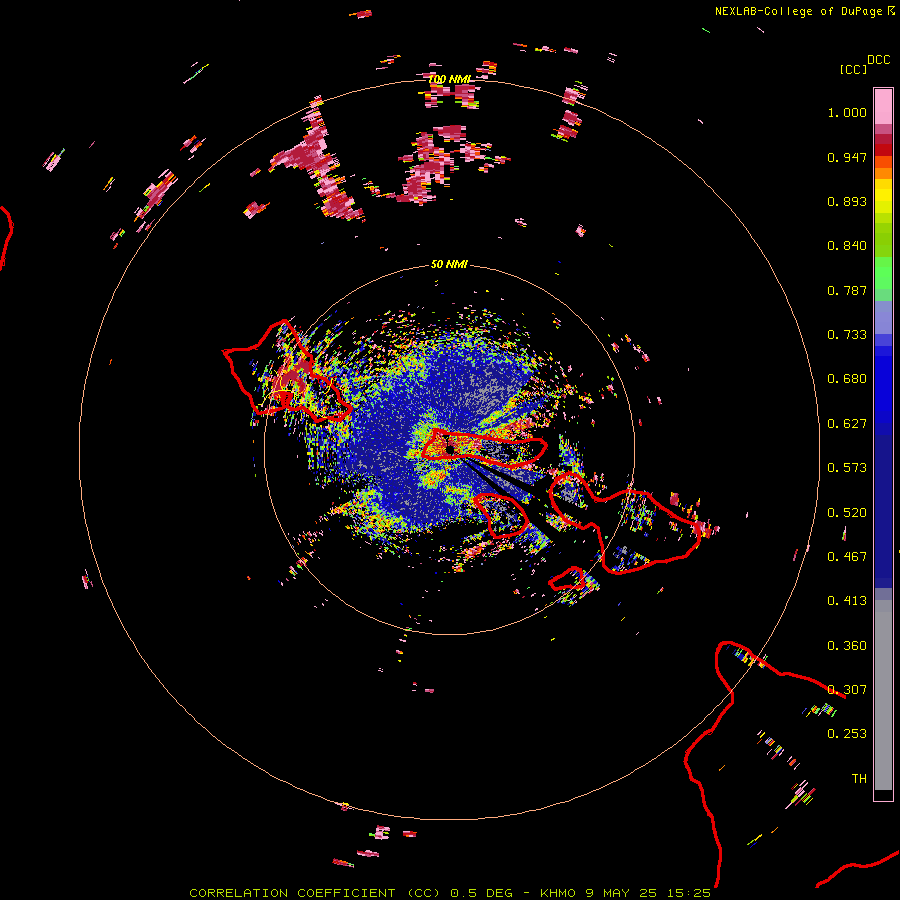This screenshot has width=900, height=900.
Task: Click the 0.253 scale value
Action: point(847,734)
